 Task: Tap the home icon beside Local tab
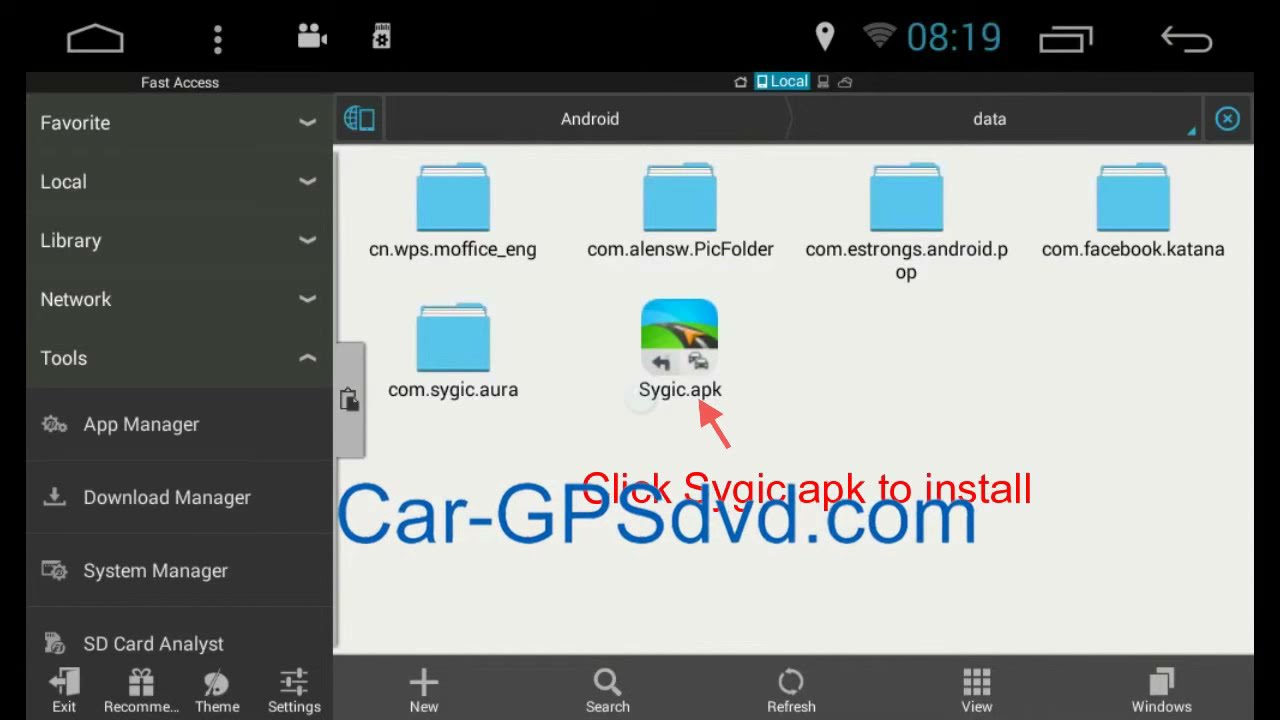click(740, 82)
